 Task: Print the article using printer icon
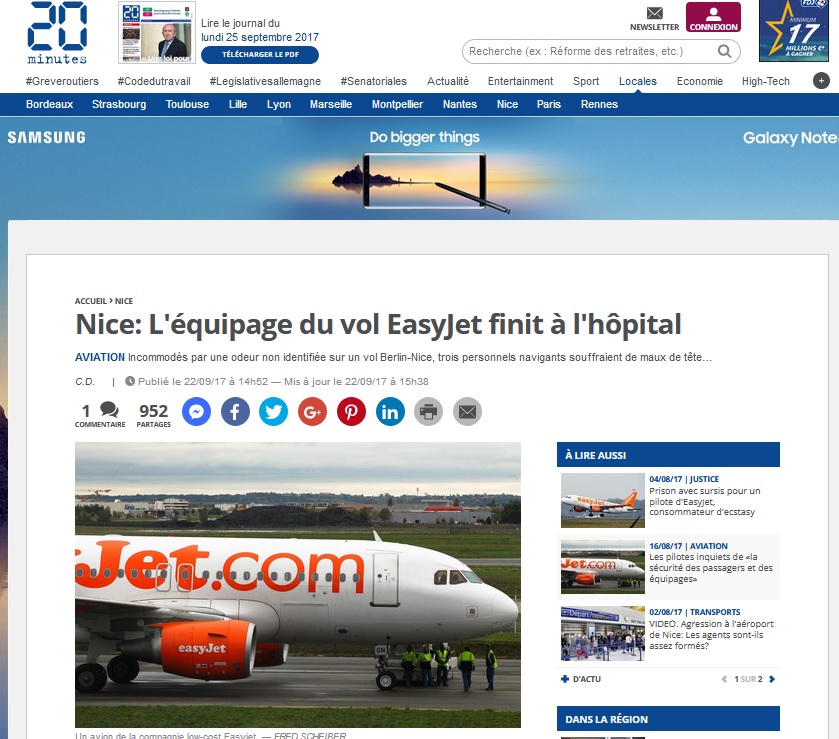click(x=429, y=412)
